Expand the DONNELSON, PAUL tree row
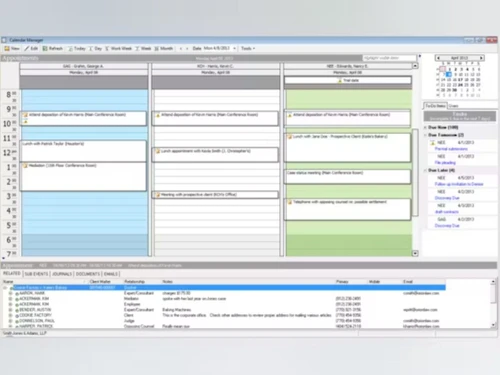500x375 pixels. click(x=10, y=321)
